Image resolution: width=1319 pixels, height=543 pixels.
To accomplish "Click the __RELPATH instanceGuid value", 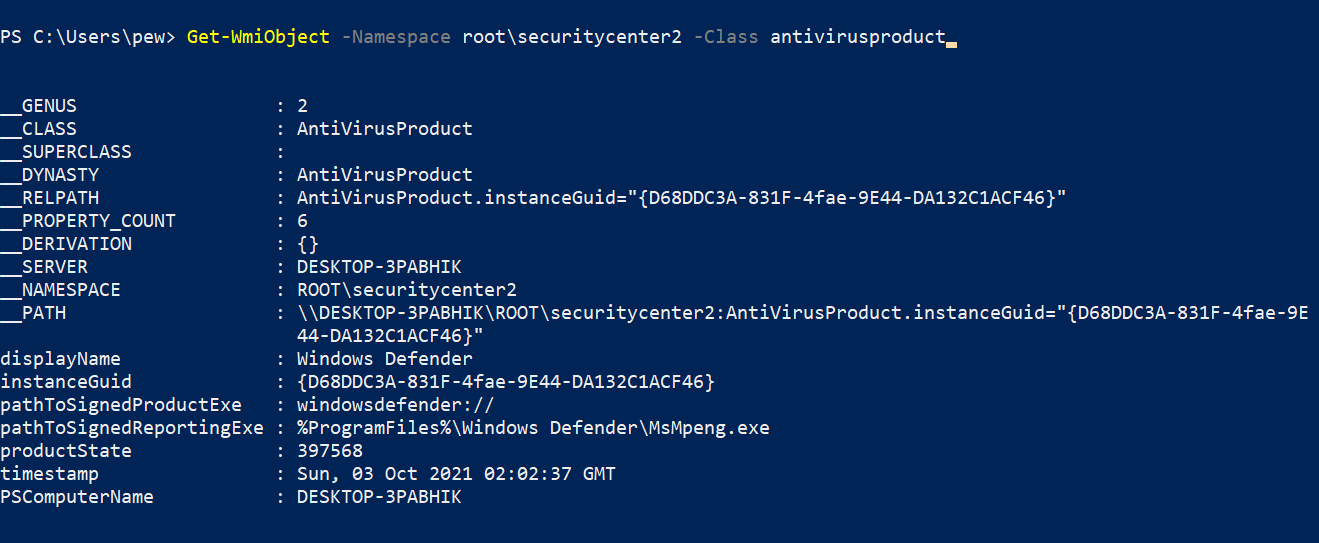I will (x=682, y=198).
